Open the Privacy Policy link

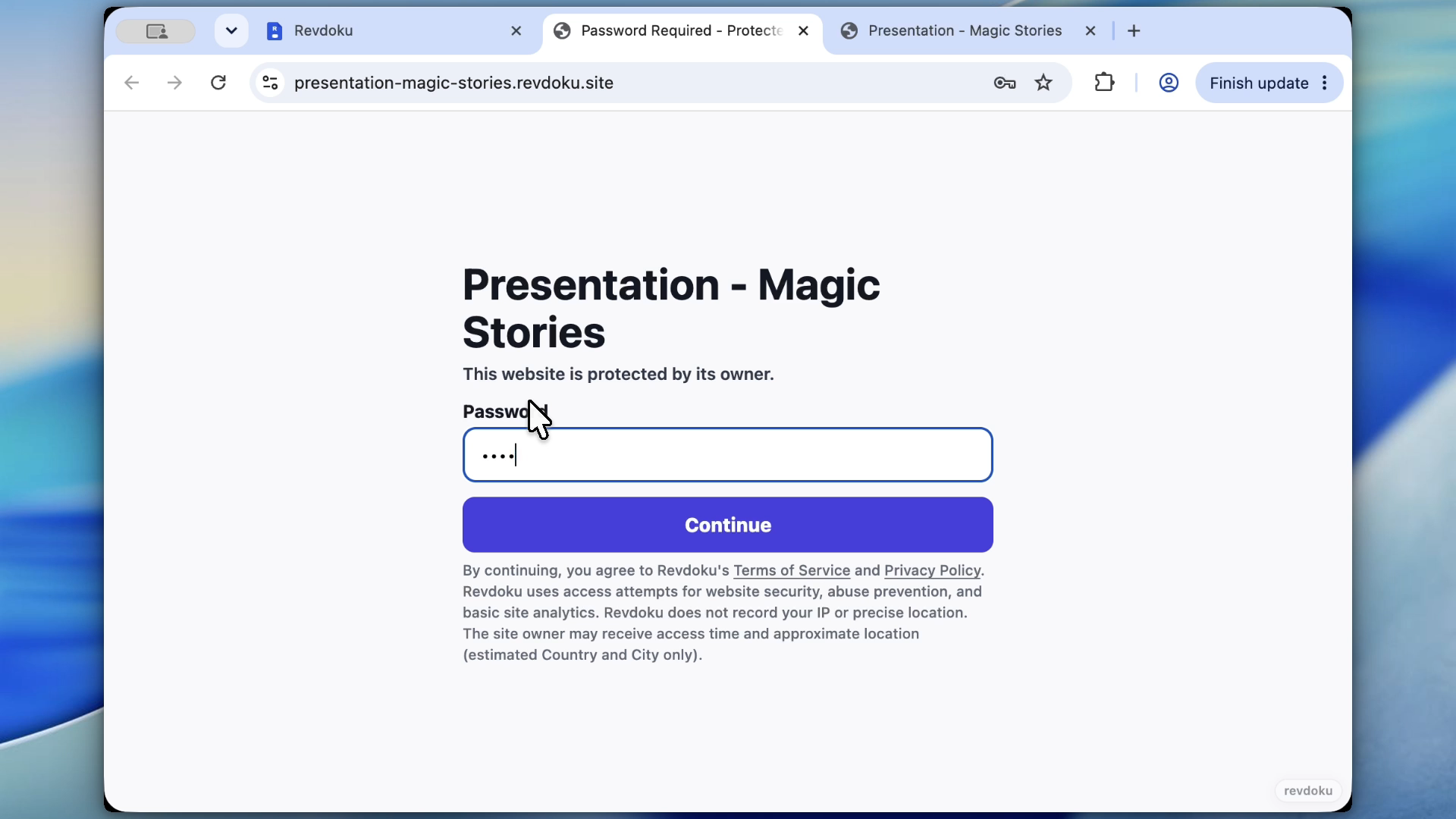point(933,570)
